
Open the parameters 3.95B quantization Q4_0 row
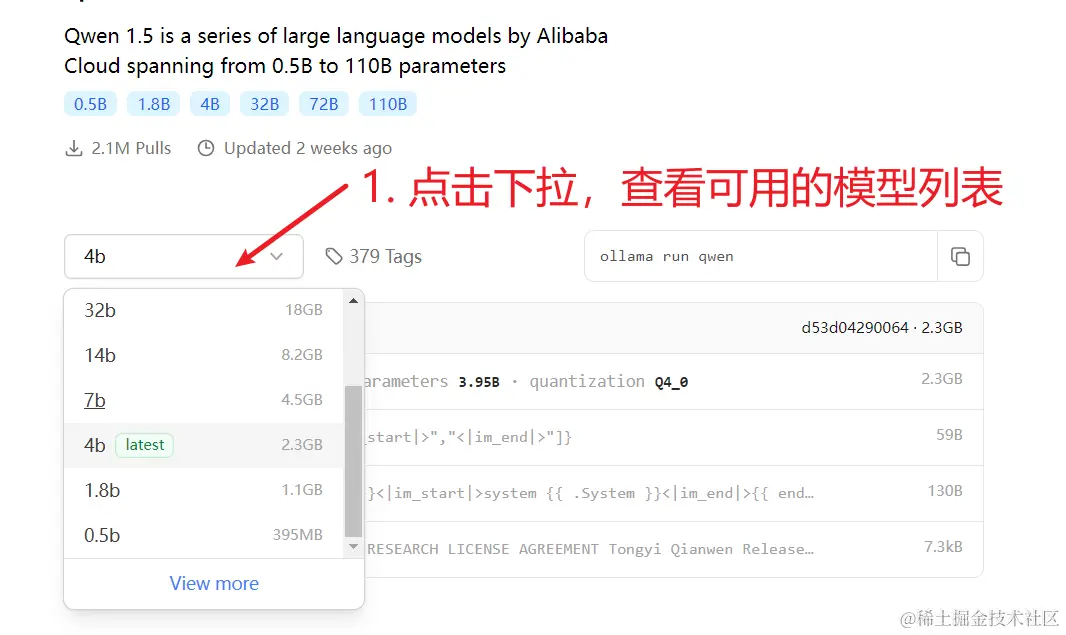(x=674, y=381)
